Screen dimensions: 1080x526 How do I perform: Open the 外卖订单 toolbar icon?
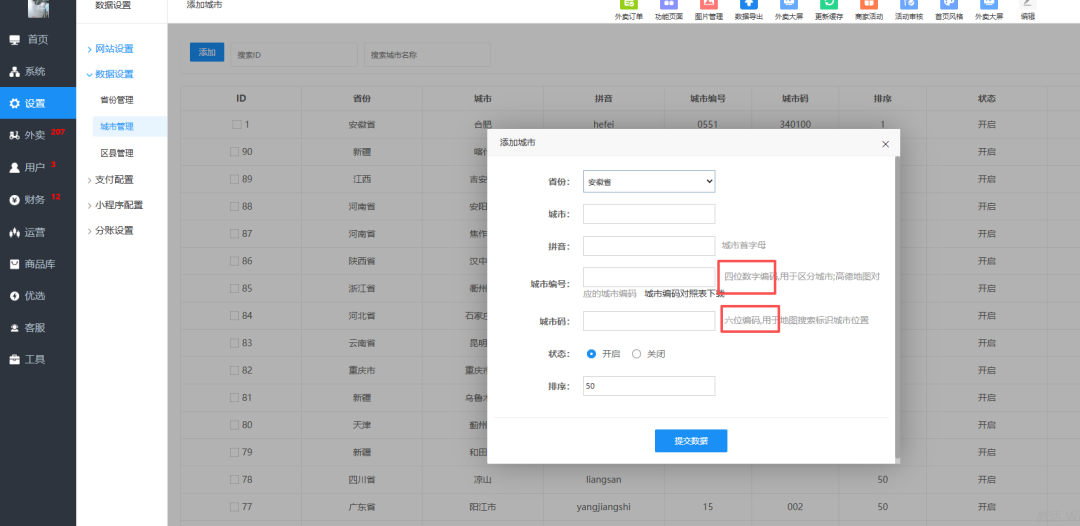pos(629,9)
